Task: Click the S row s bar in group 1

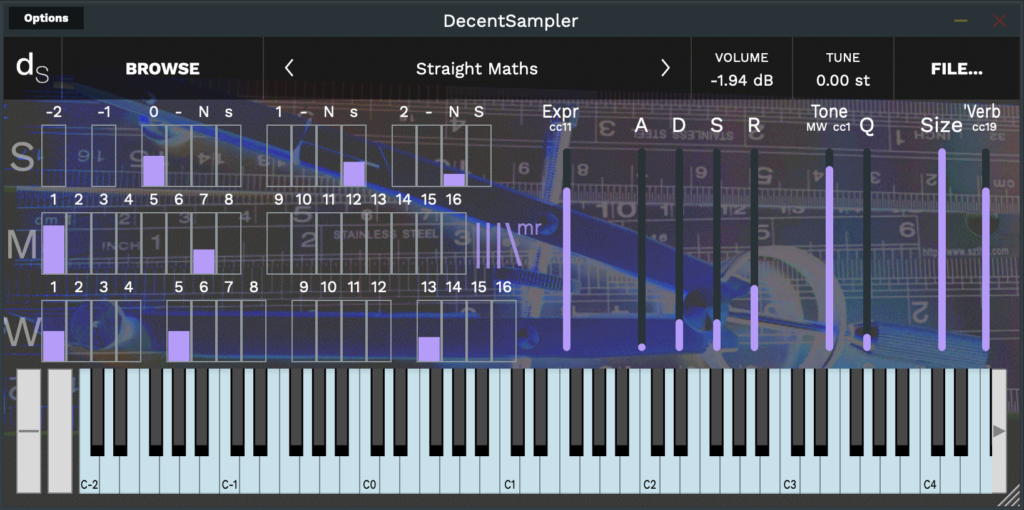Action: [x=354, y=155]
